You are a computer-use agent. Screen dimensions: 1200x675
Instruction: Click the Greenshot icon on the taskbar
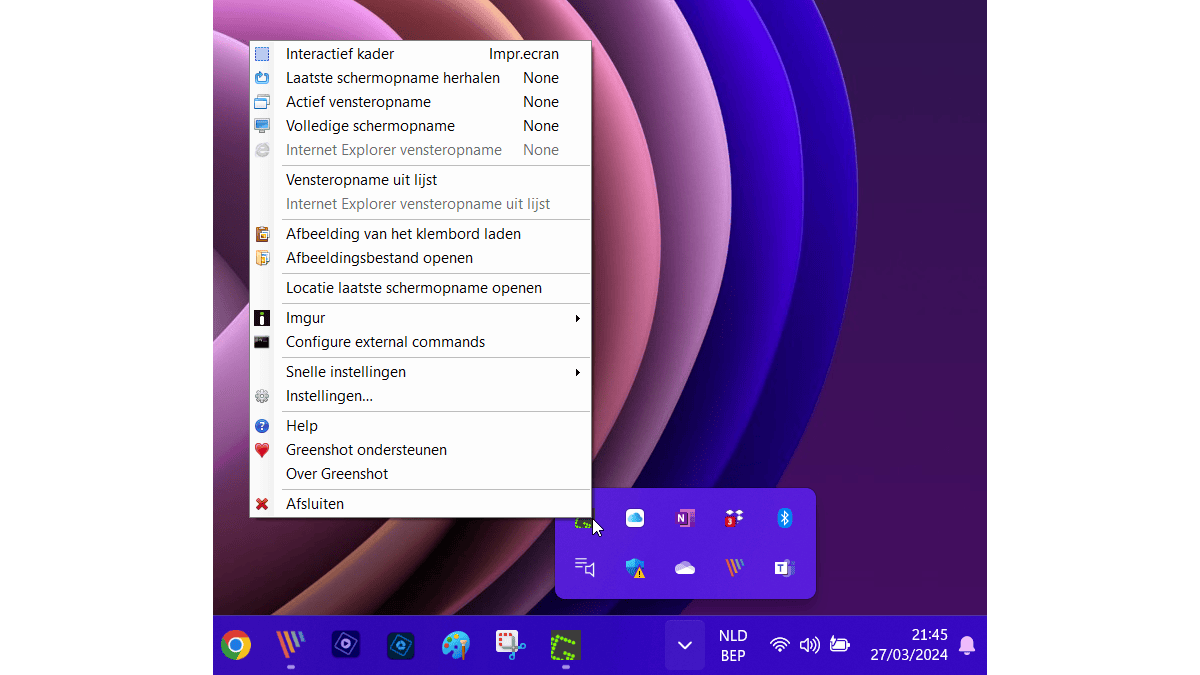click(566, 645)
